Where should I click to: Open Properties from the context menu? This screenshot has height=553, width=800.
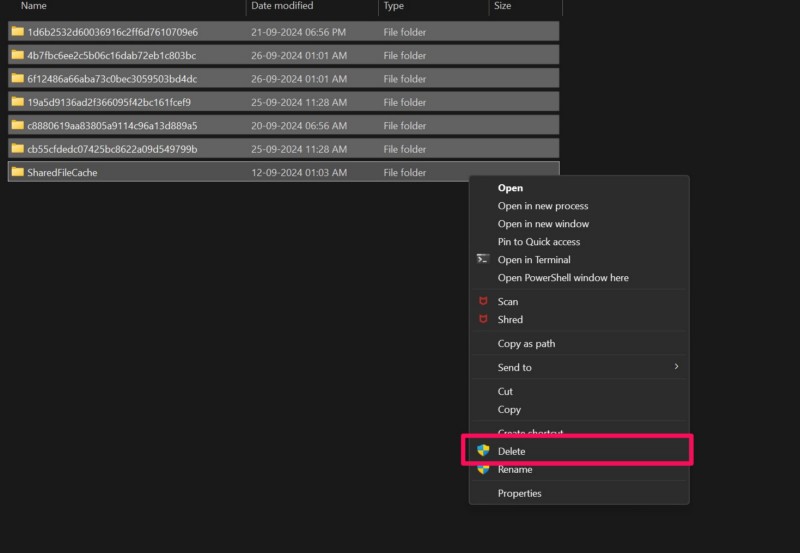(519, 493)
